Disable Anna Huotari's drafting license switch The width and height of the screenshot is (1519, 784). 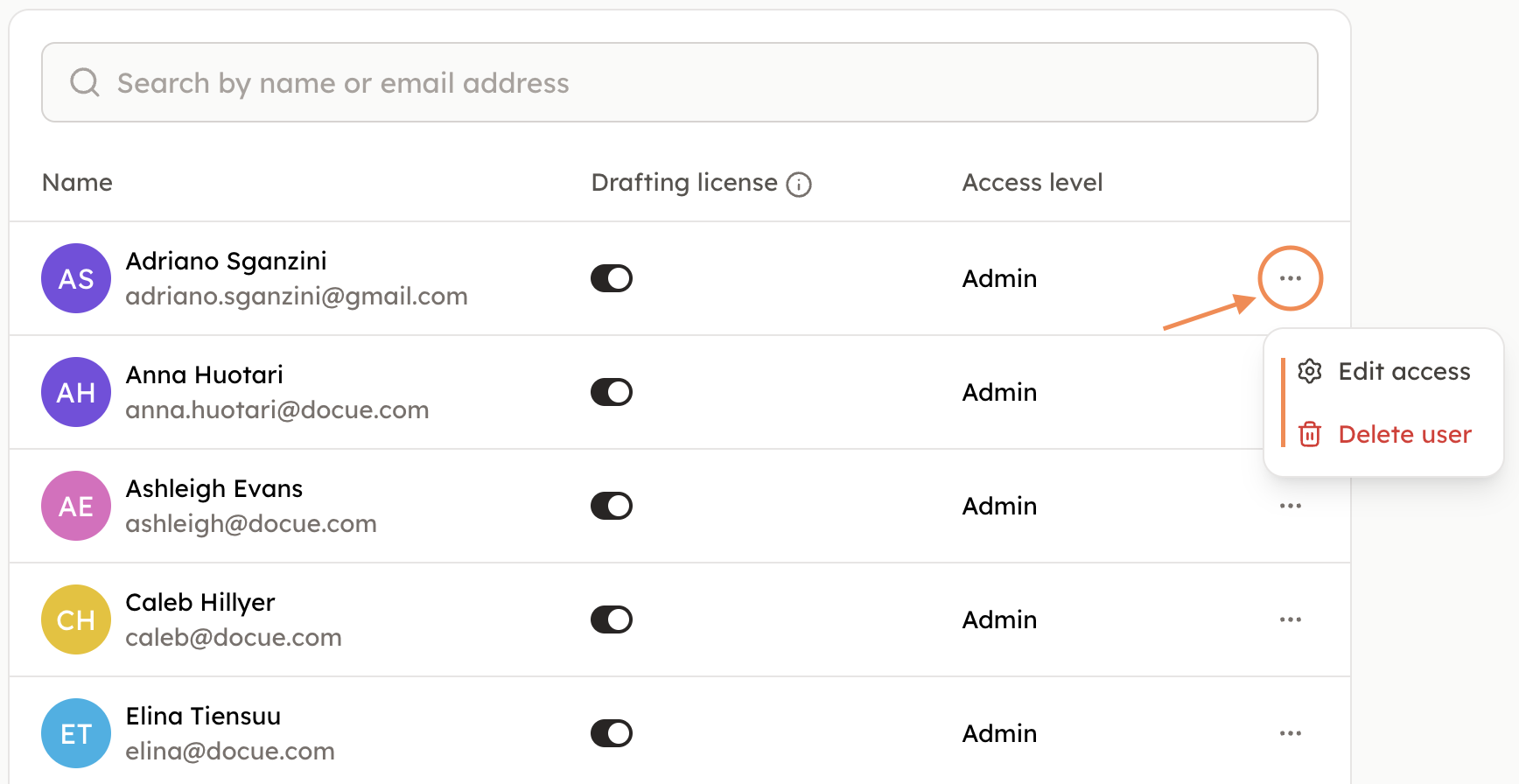[x=612, y=392]
